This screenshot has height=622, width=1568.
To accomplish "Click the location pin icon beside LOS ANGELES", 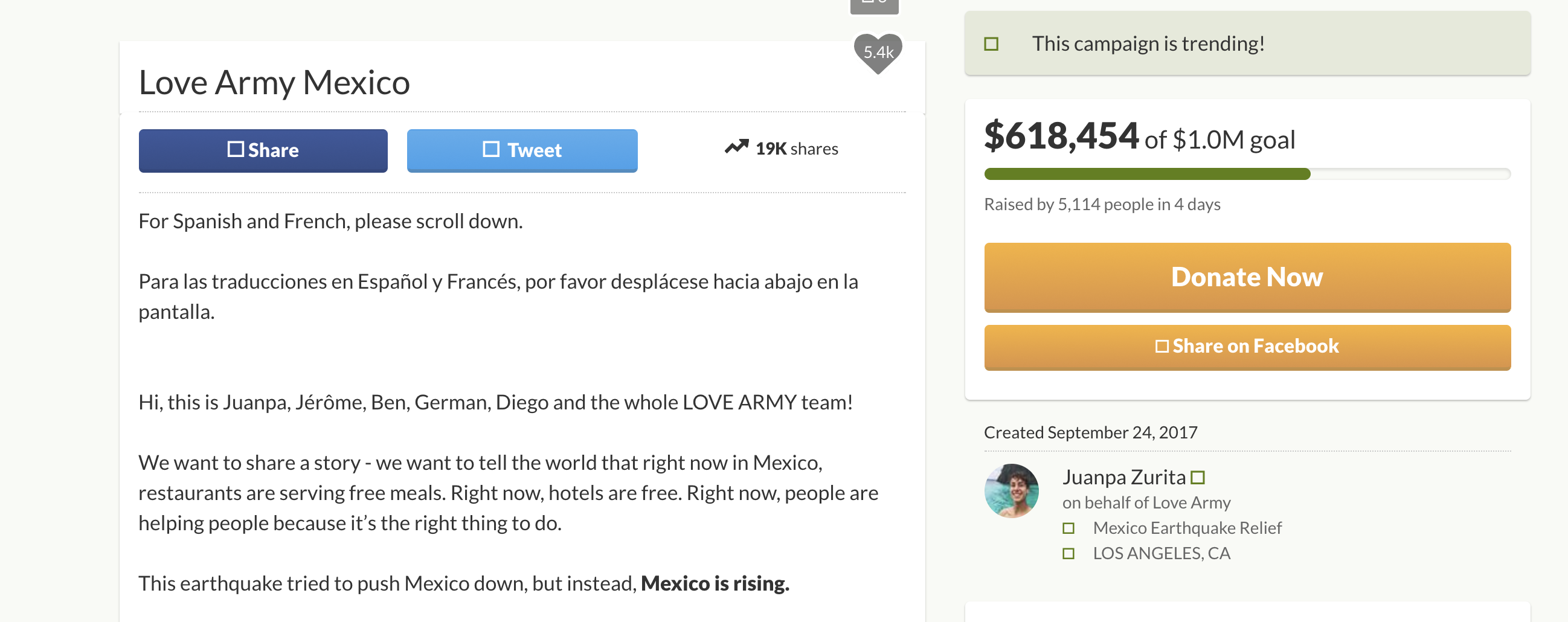I will tap(1068, 553).
